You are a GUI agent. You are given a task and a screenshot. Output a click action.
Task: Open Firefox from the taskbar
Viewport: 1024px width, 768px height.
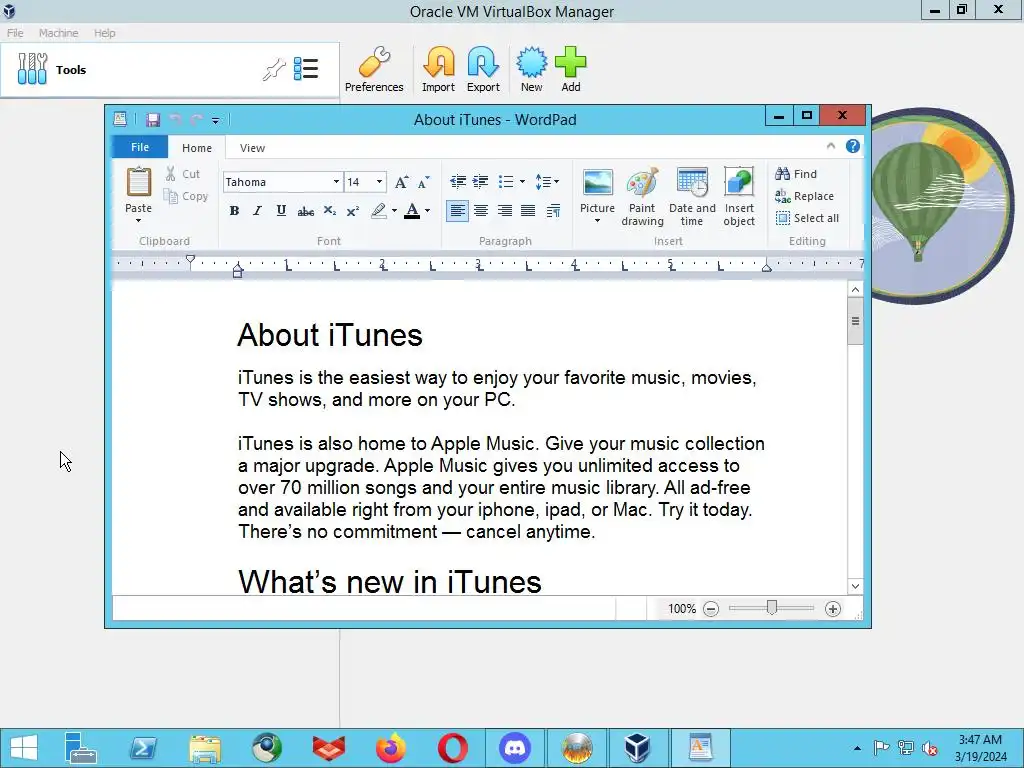391,748
